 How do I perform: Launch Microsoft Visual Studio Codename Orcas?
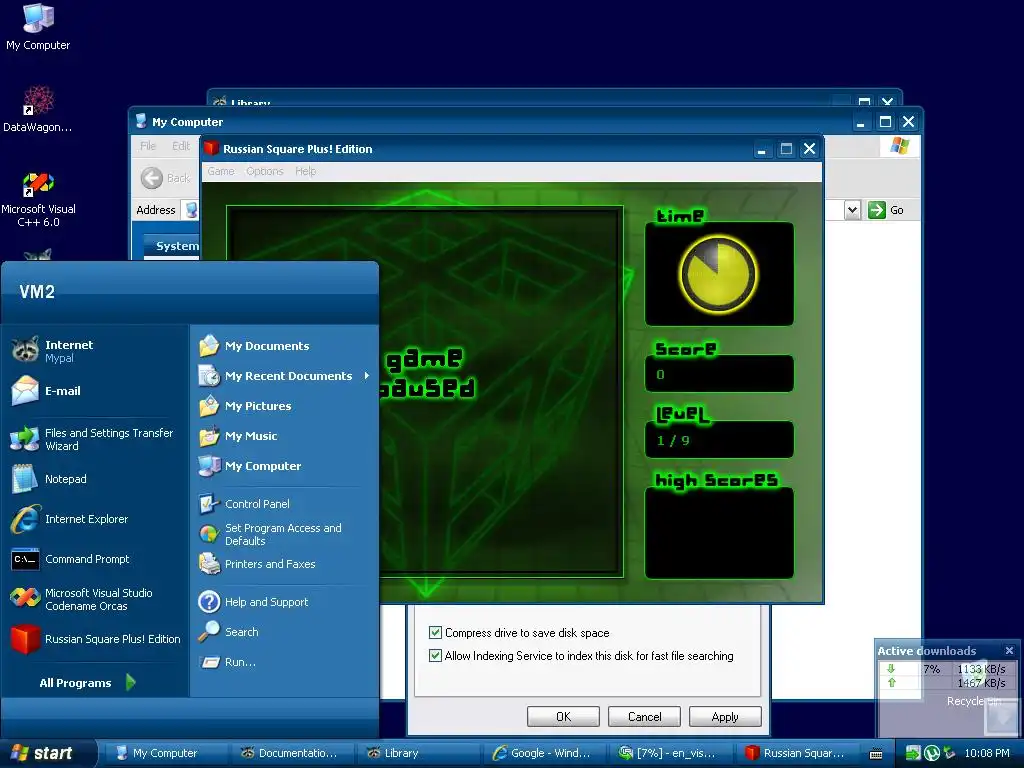[96, 600]
